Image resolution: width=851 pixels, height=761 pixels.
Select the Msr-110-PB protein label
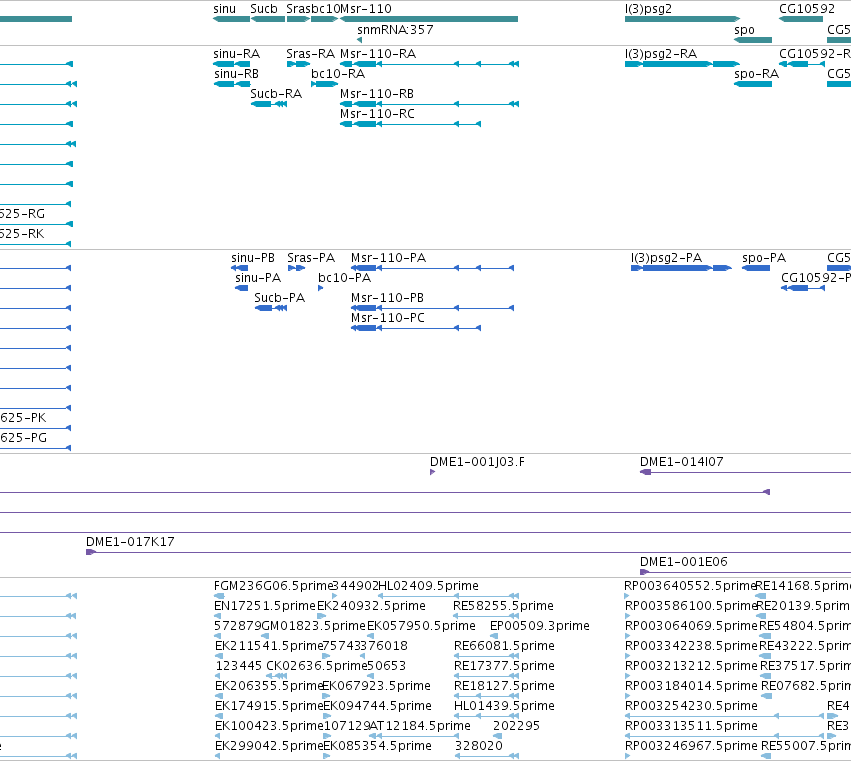click(x=388, y=298)
